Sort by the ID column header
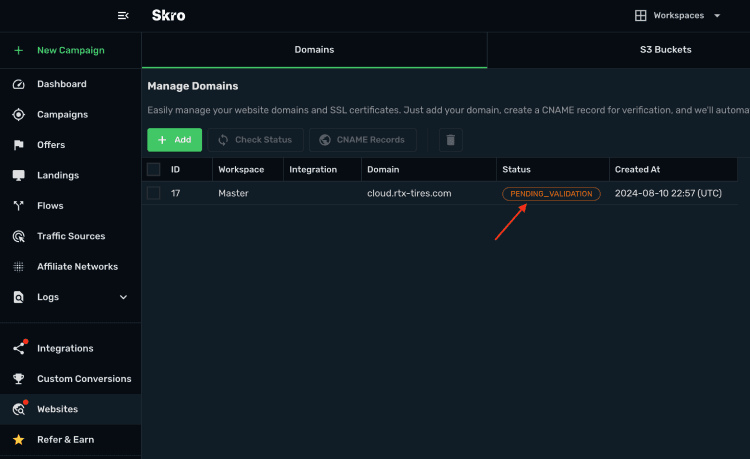The width and height of the screenshot is (750, 459). click(x=176, y=170)
